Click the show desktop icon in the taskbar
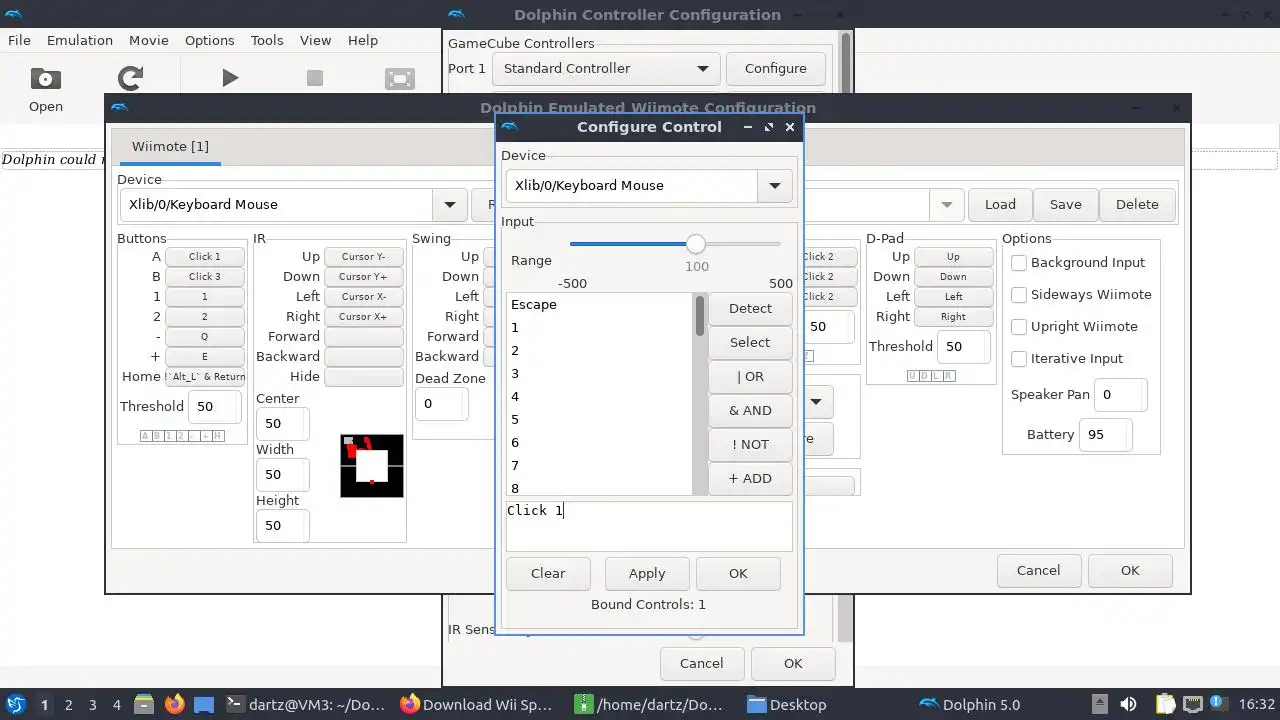This screenshot has height=720, width=1280. 204,704
